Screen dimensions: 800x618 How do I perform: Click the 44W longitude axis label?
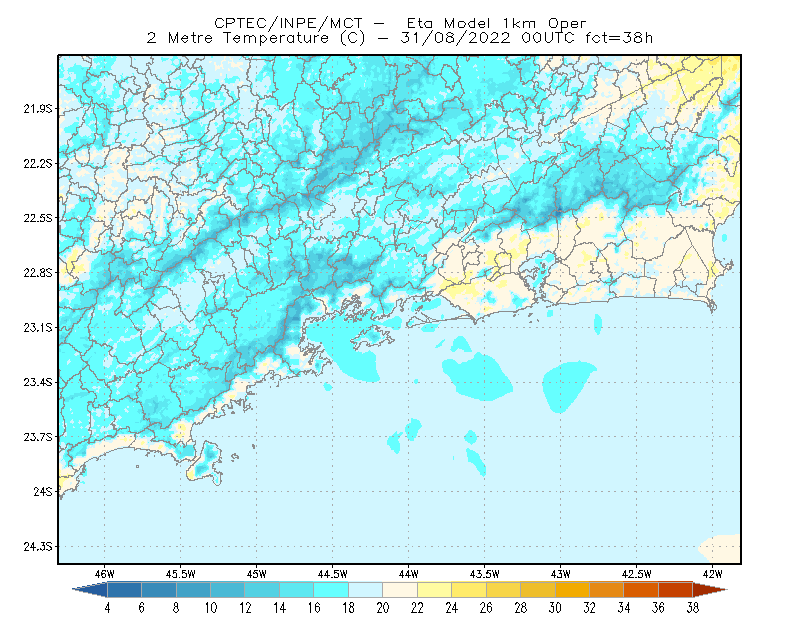click(409, 574)
